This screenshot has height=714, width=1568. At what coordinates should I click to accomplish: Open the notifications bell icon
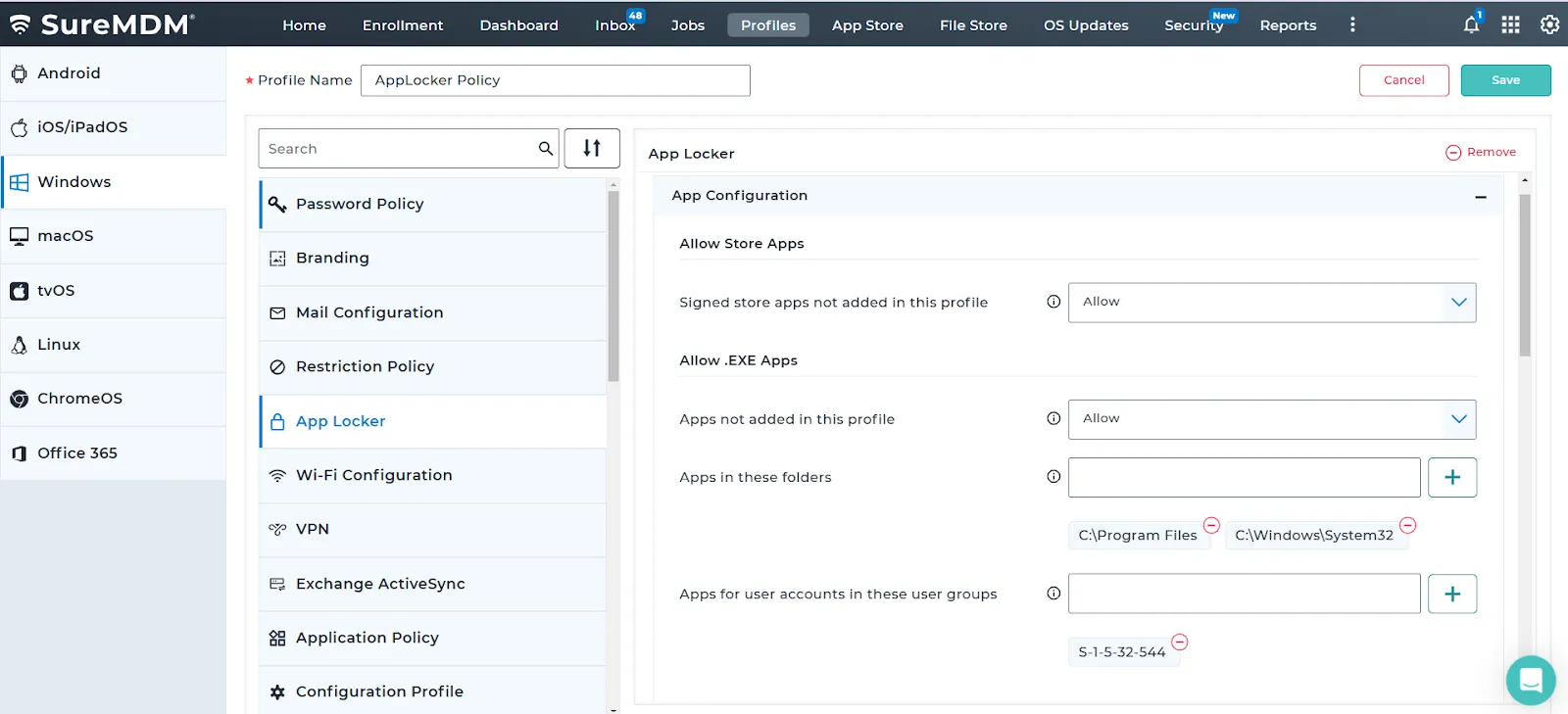[1471, 24]
